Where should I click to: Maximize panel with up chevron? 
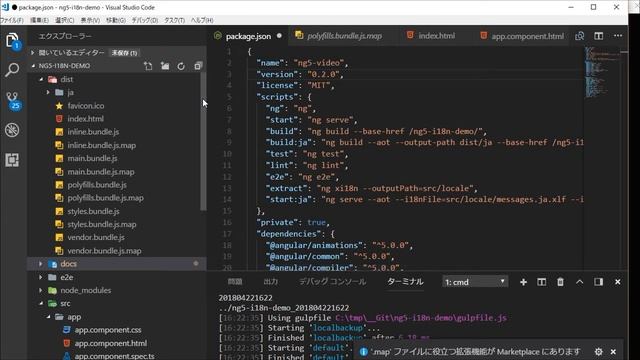580,282
